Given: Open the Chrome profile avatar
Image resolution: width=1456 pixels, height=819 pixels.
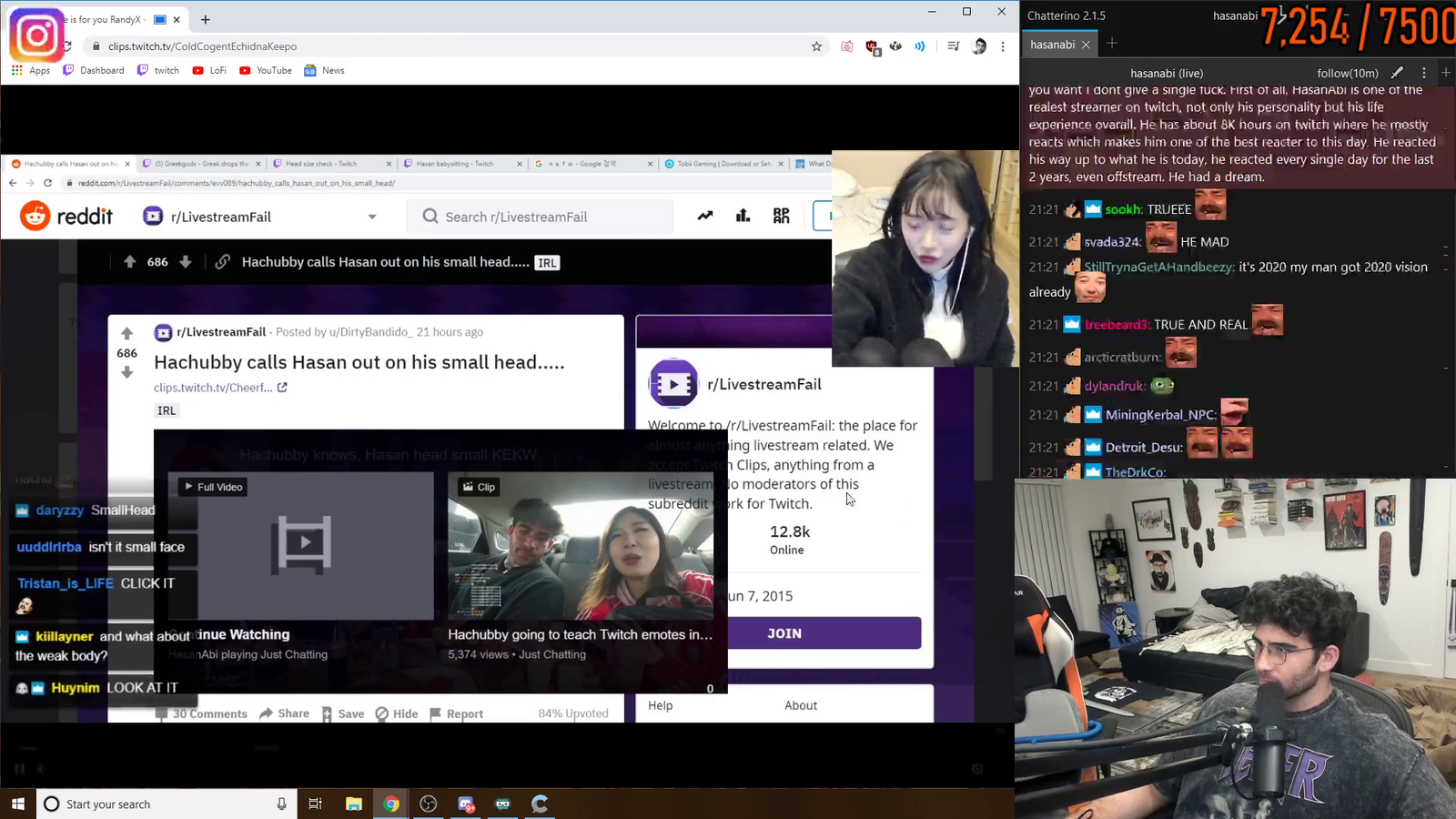Looking at the screenshot, I should [x=979, y=46].
